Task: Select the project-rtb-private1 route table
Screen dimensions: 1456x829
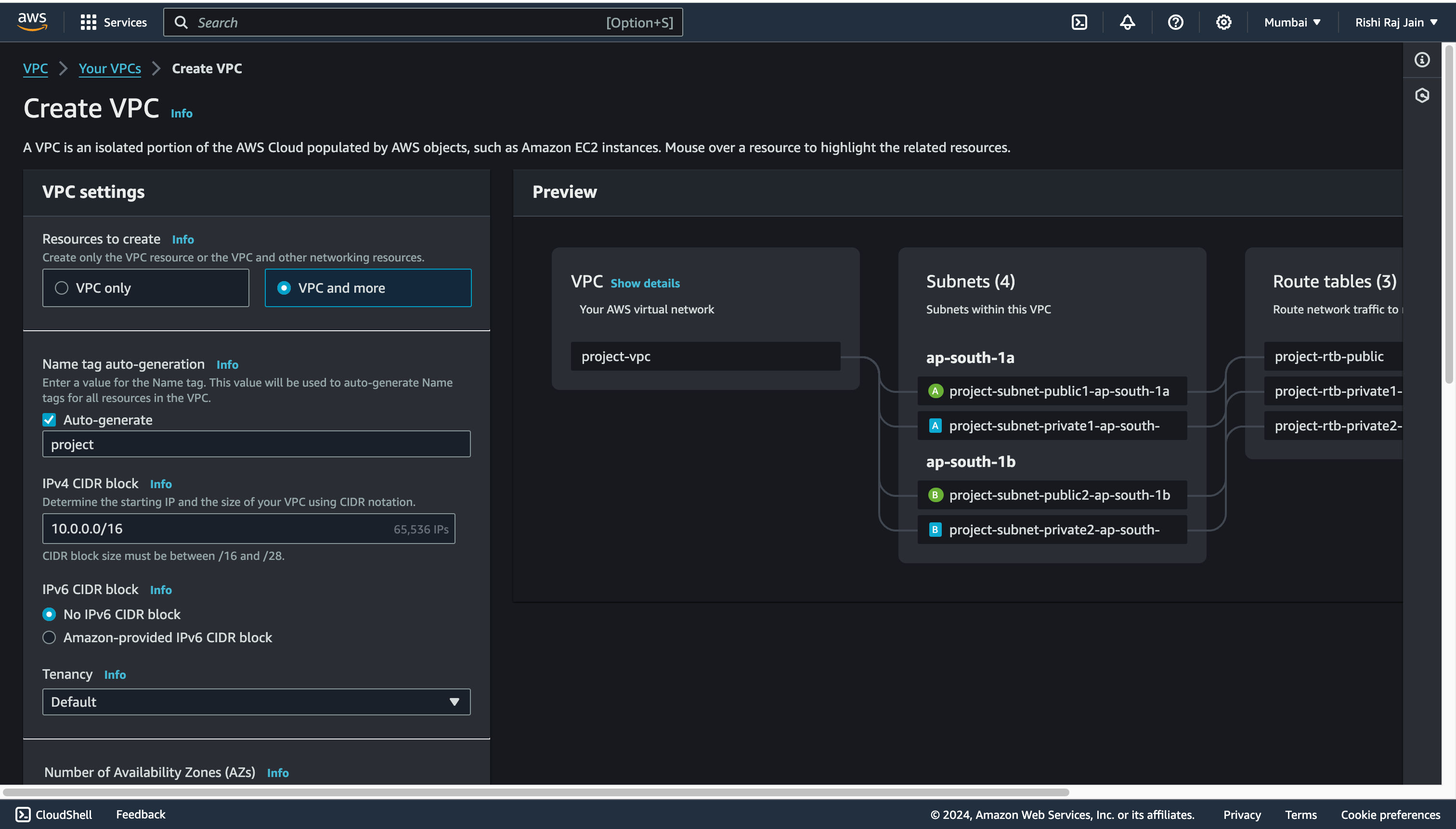Action: click(1333, 391)
